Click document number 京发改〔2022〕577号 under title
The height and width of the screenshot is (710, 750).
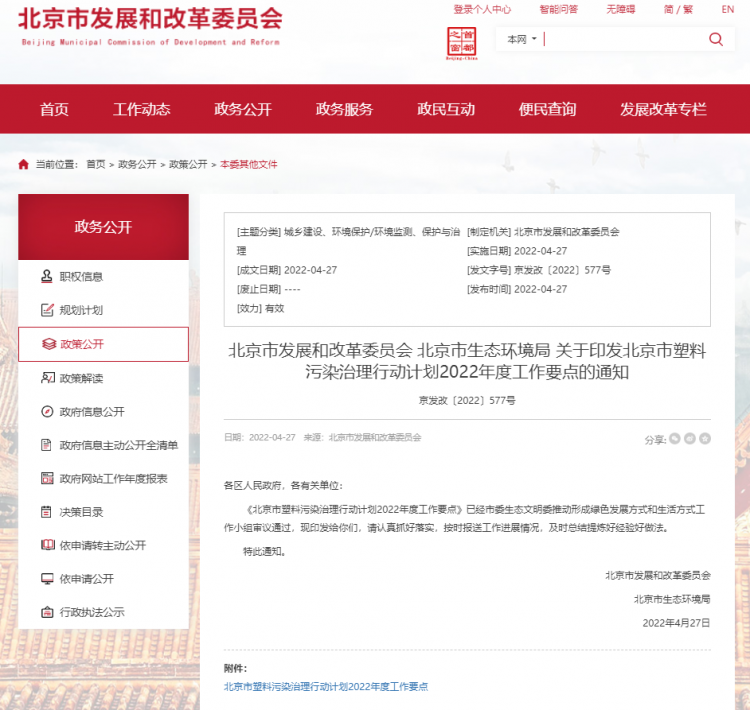point(467,400)
